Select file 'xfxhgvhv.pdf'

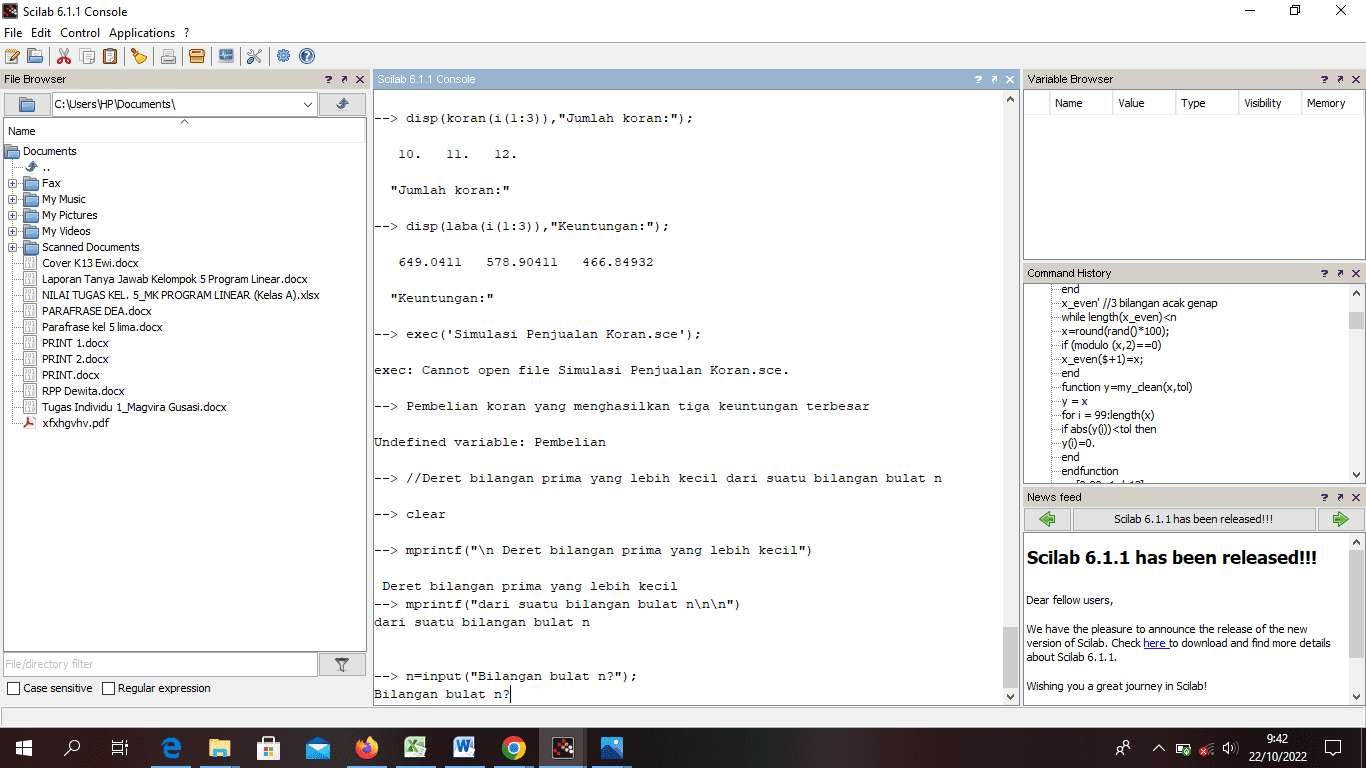(x=75, y=423)
